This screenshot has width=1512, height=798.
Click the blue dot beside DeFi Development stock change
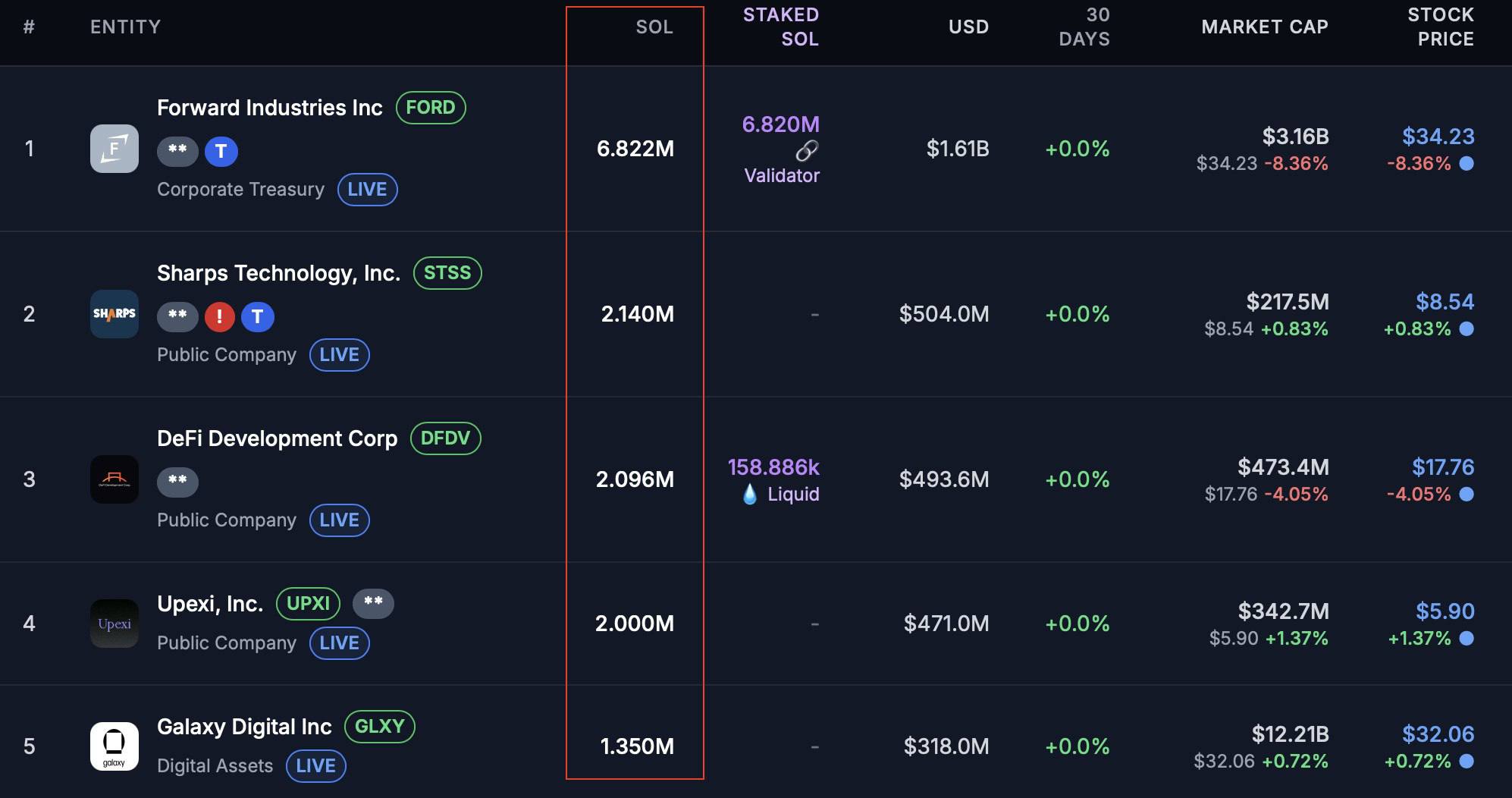pos(1467,494)
